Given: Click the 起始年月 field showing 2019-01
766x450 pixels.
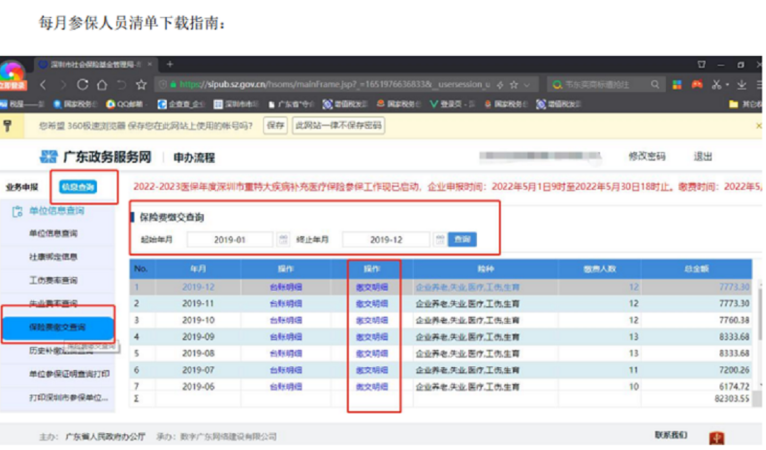Looking at the screenshot, I should tap(230, 239).
